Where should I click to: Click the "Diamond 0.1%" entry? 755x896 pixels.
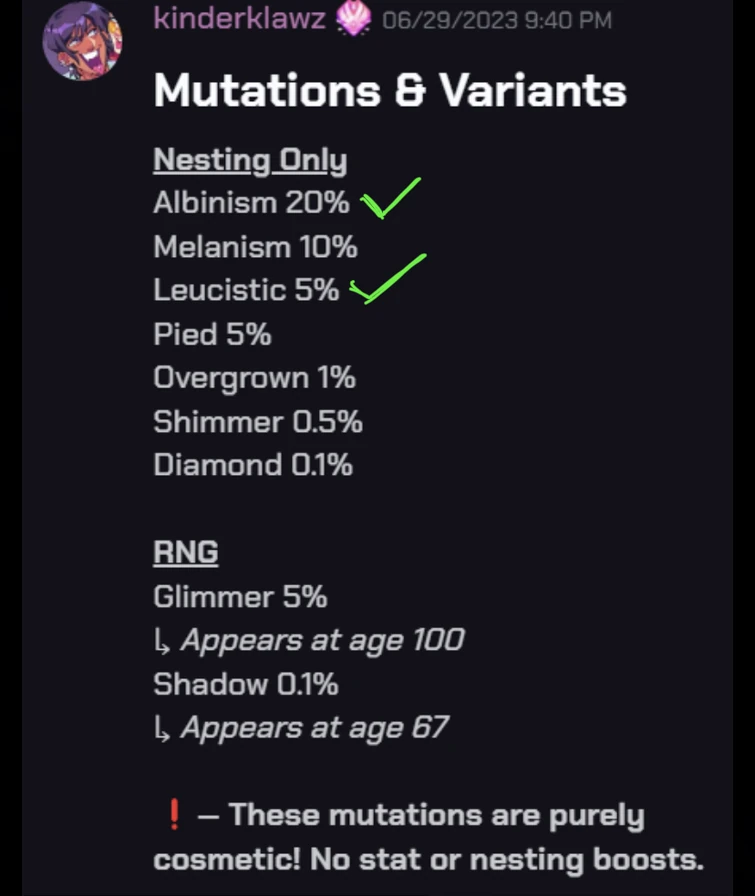point(252,465)
